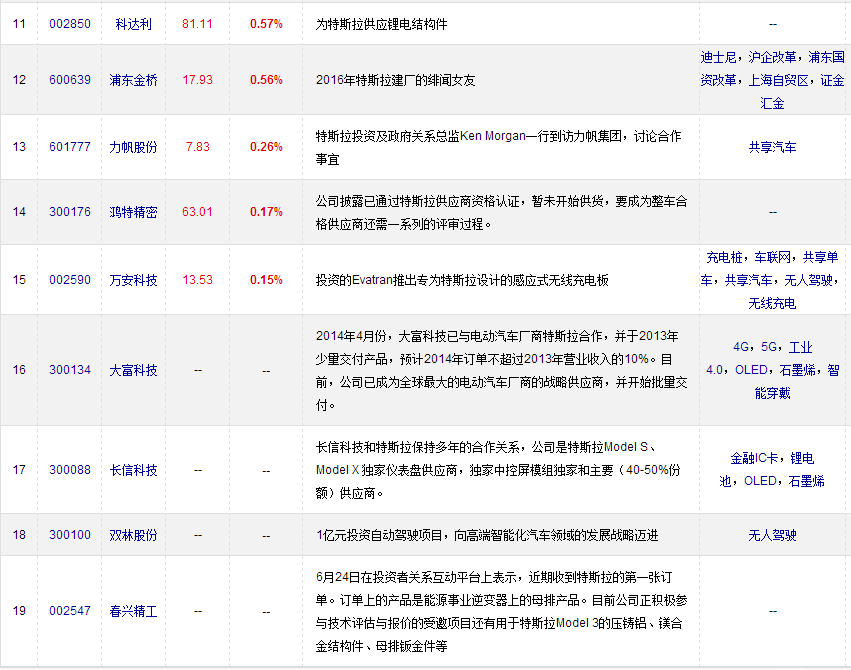Open 车联网 concept link

[x=772, y=257]
